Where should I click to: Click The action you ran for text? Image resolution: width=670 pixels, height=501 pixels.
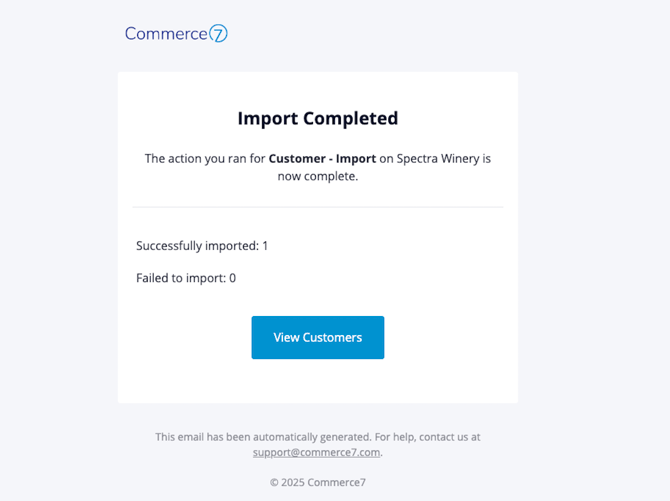[205, 159]
